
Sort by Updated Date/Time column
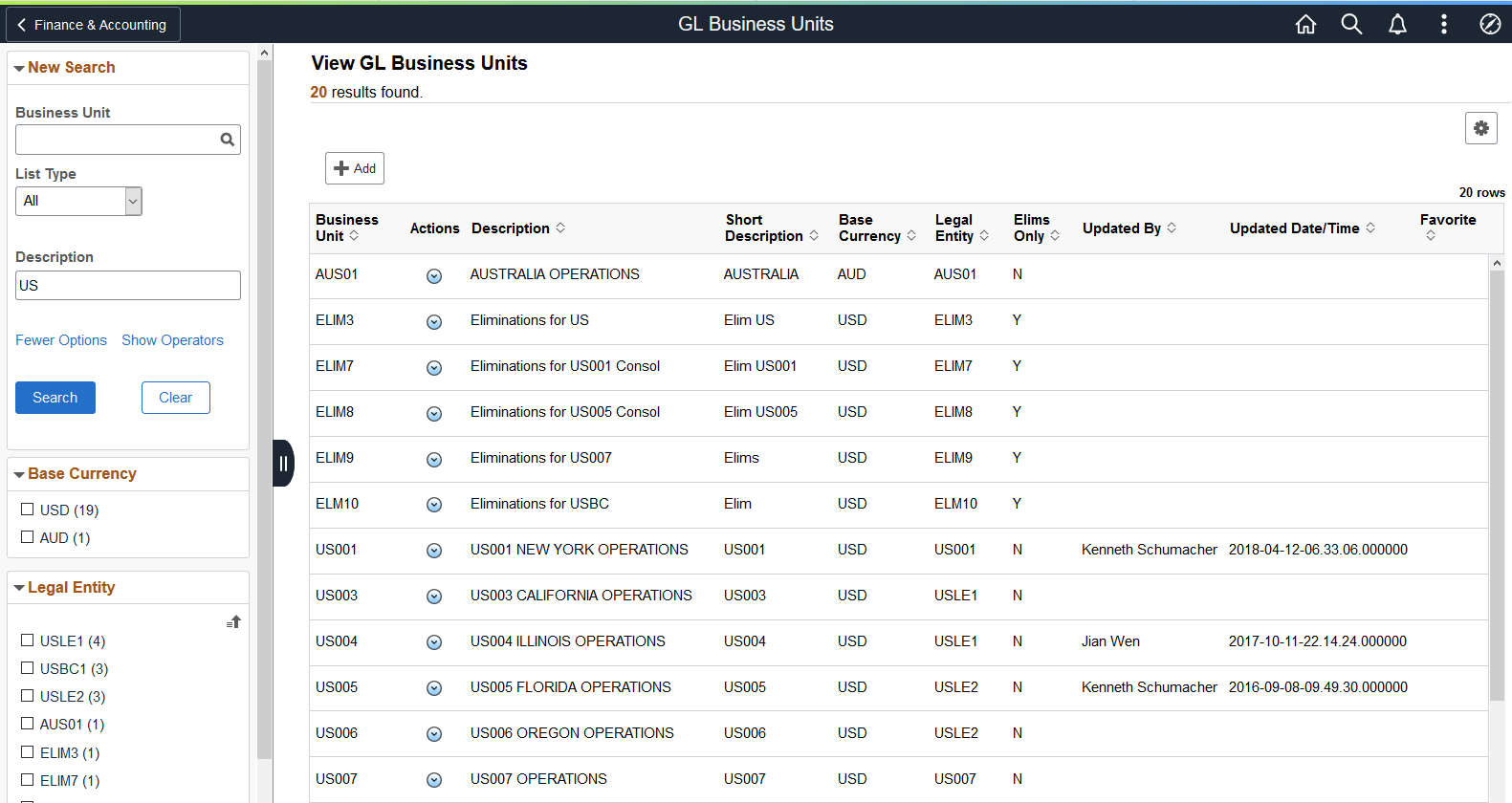[x=1370, y=228]
